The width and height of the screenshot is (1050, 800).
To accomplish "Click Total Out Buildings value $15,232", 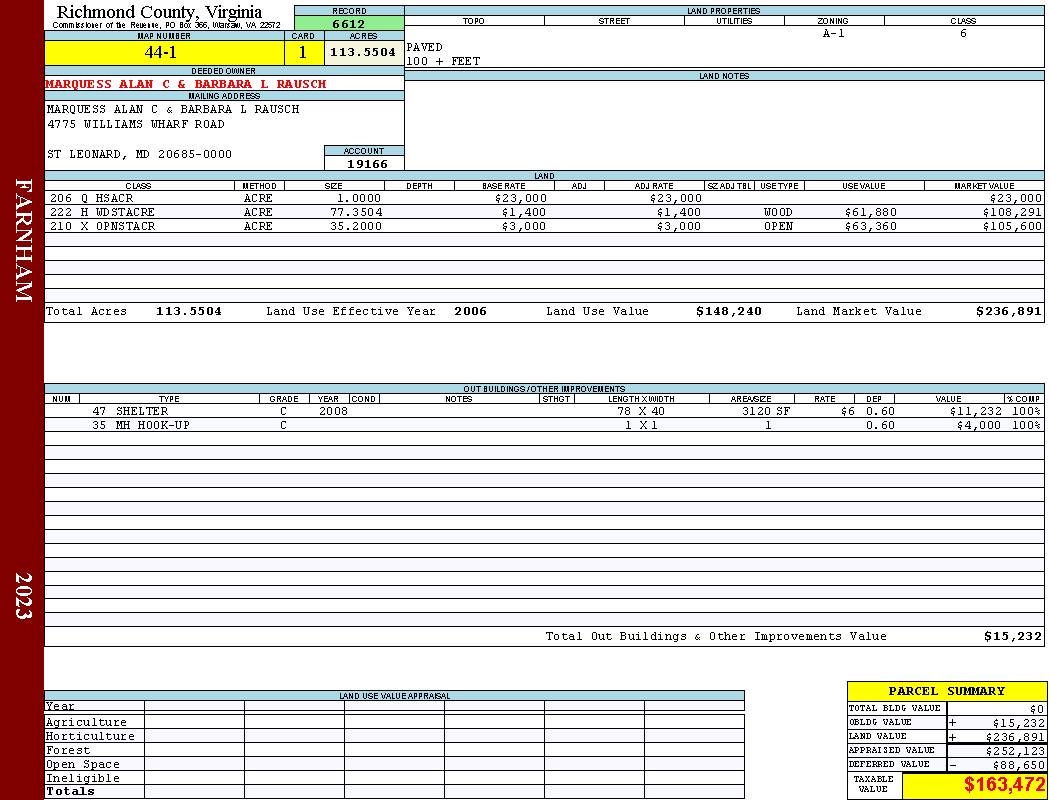I will click(1012, 636).
